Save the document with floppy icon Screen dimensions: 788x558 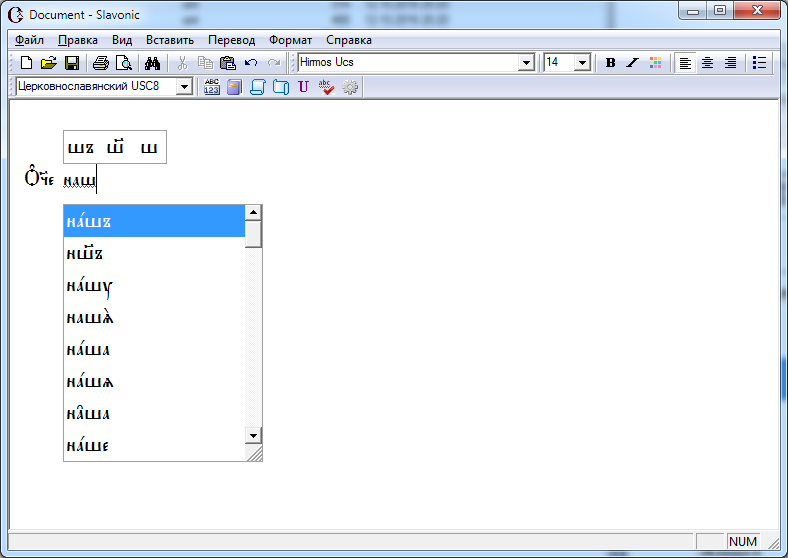pyautogui.click(x=72, y=63)
